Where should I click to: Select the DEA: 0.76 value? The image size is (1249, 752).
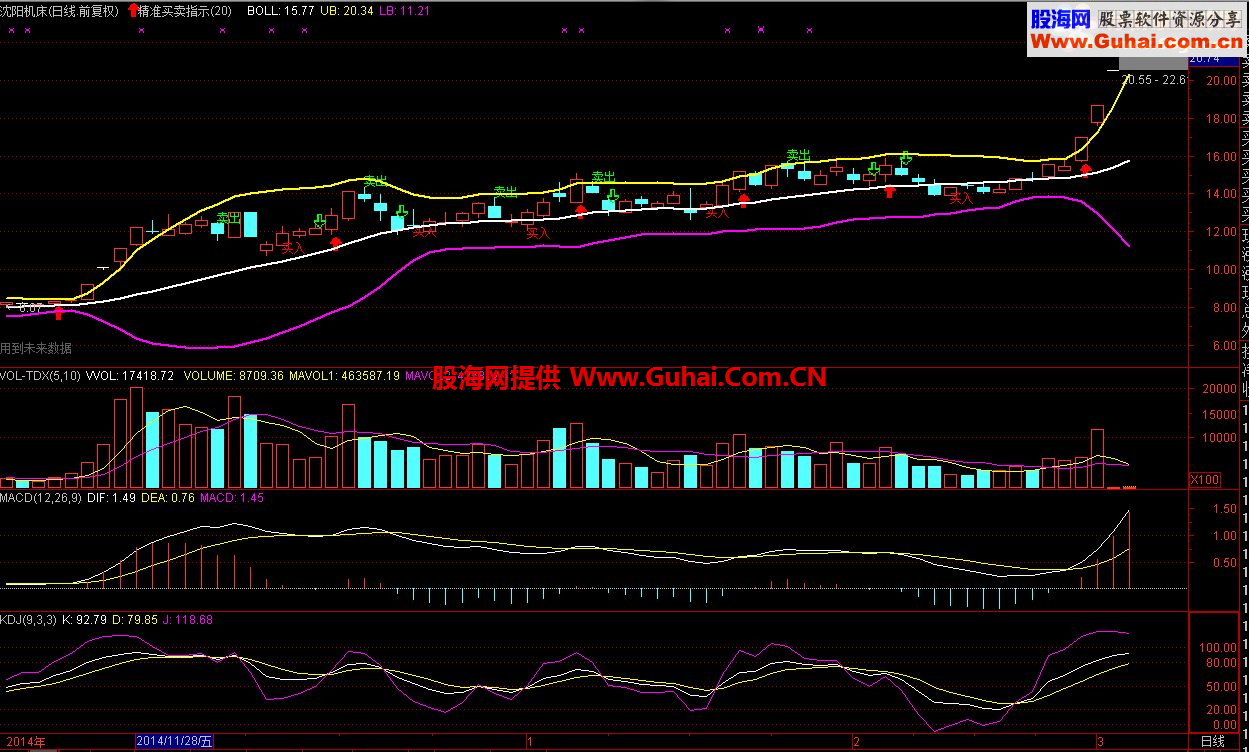pos(167,497)
